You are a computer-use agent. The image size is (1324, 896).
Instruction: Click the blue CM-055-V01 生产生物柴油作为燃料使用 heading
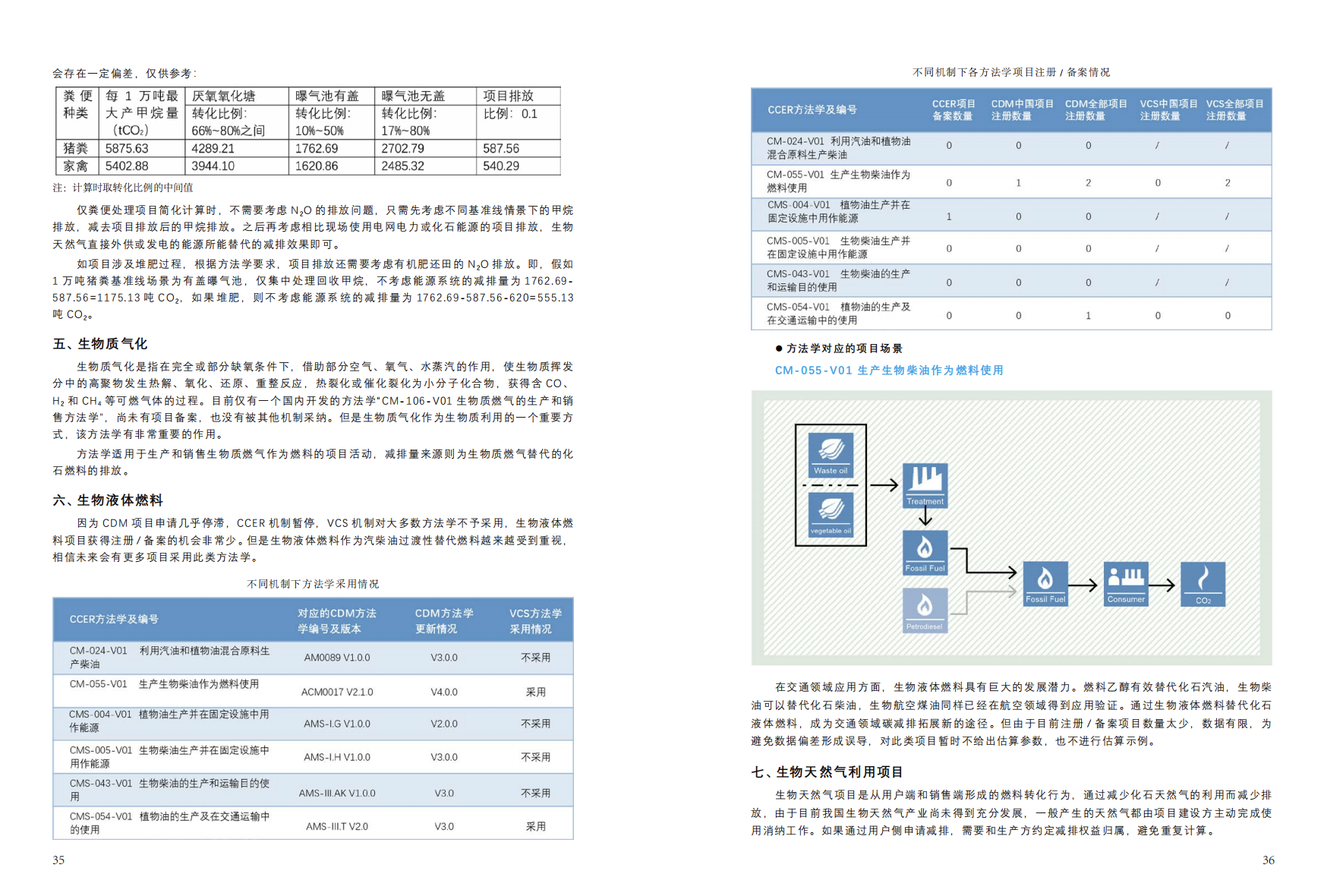(x=888, y=371)
